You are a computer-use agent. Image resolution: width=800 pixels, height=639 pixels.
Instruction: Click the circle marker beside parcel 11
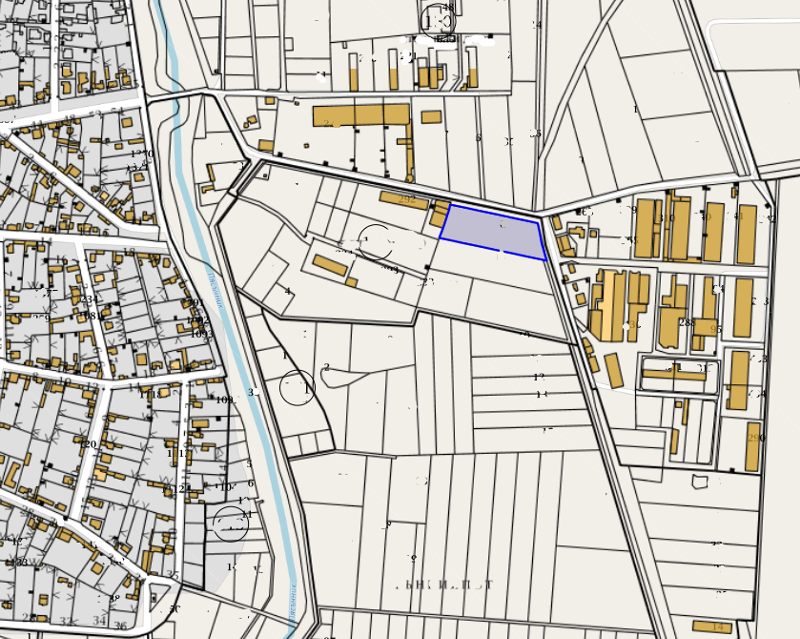(x=231, y=523)
